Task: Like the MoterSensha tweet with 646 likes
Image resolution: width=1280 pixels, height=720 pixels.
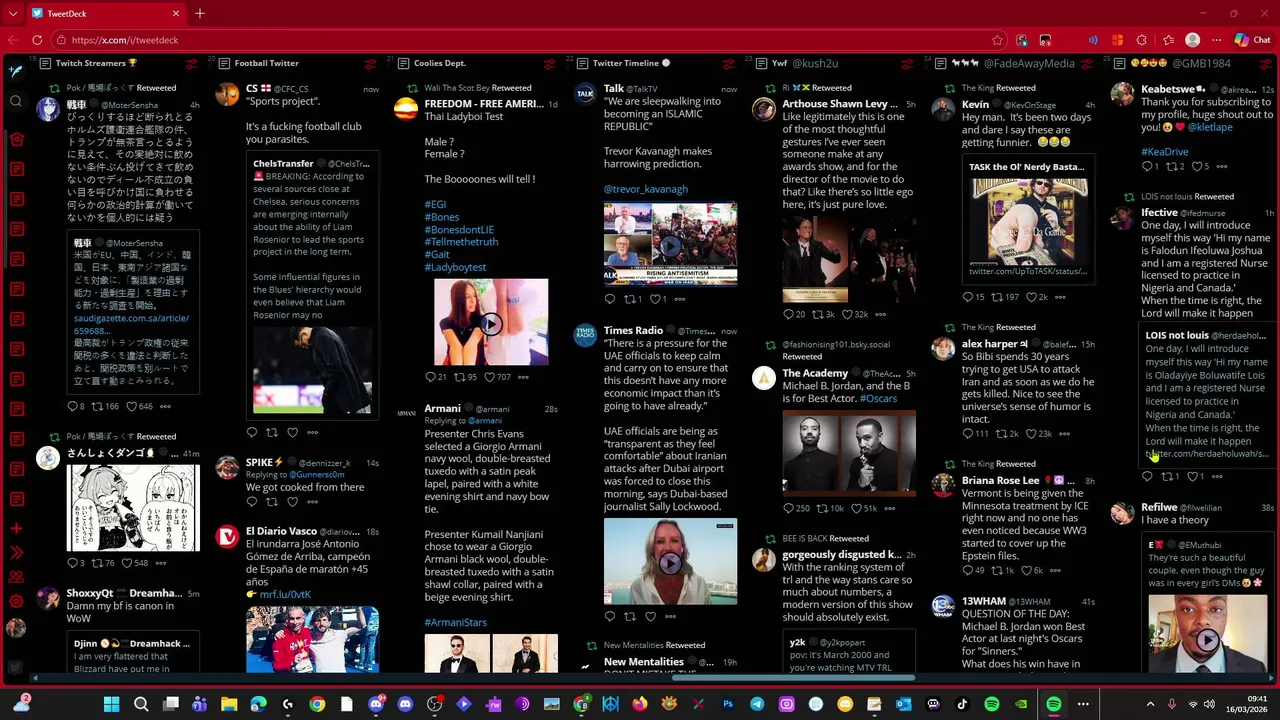Action: coord(132,406)
